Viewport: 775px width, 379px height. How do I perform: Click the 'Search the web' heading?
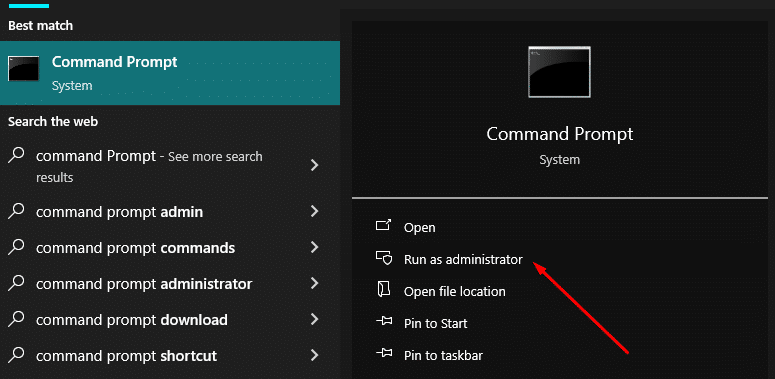53,122
